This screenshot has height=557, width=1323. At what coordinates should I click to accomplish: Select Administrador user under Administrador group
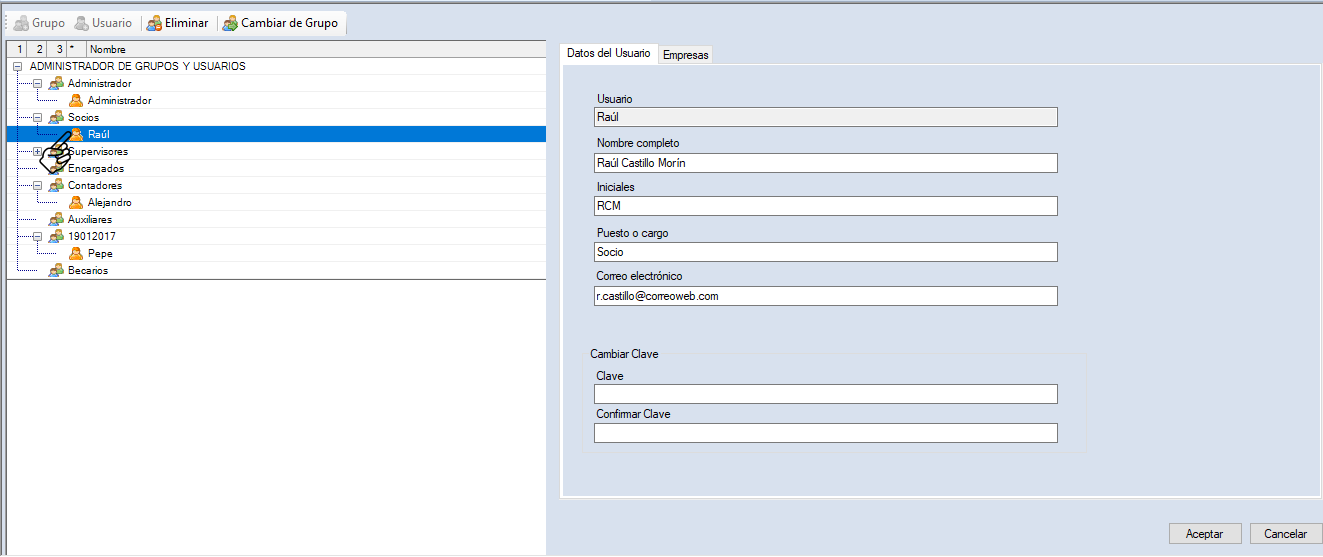tap(118, 101)
